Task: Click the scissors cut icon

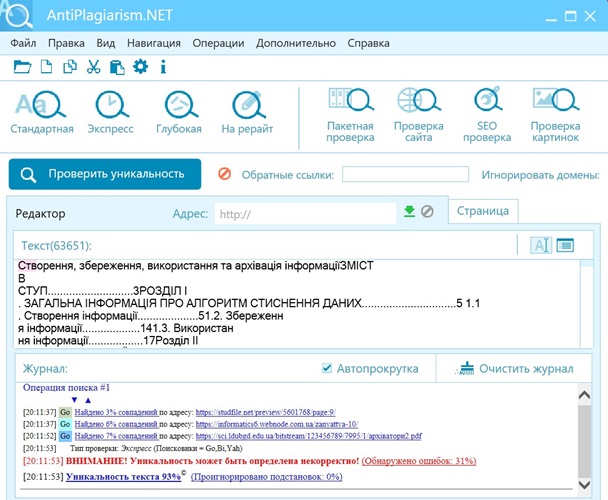Action: [x=93, y=67]
